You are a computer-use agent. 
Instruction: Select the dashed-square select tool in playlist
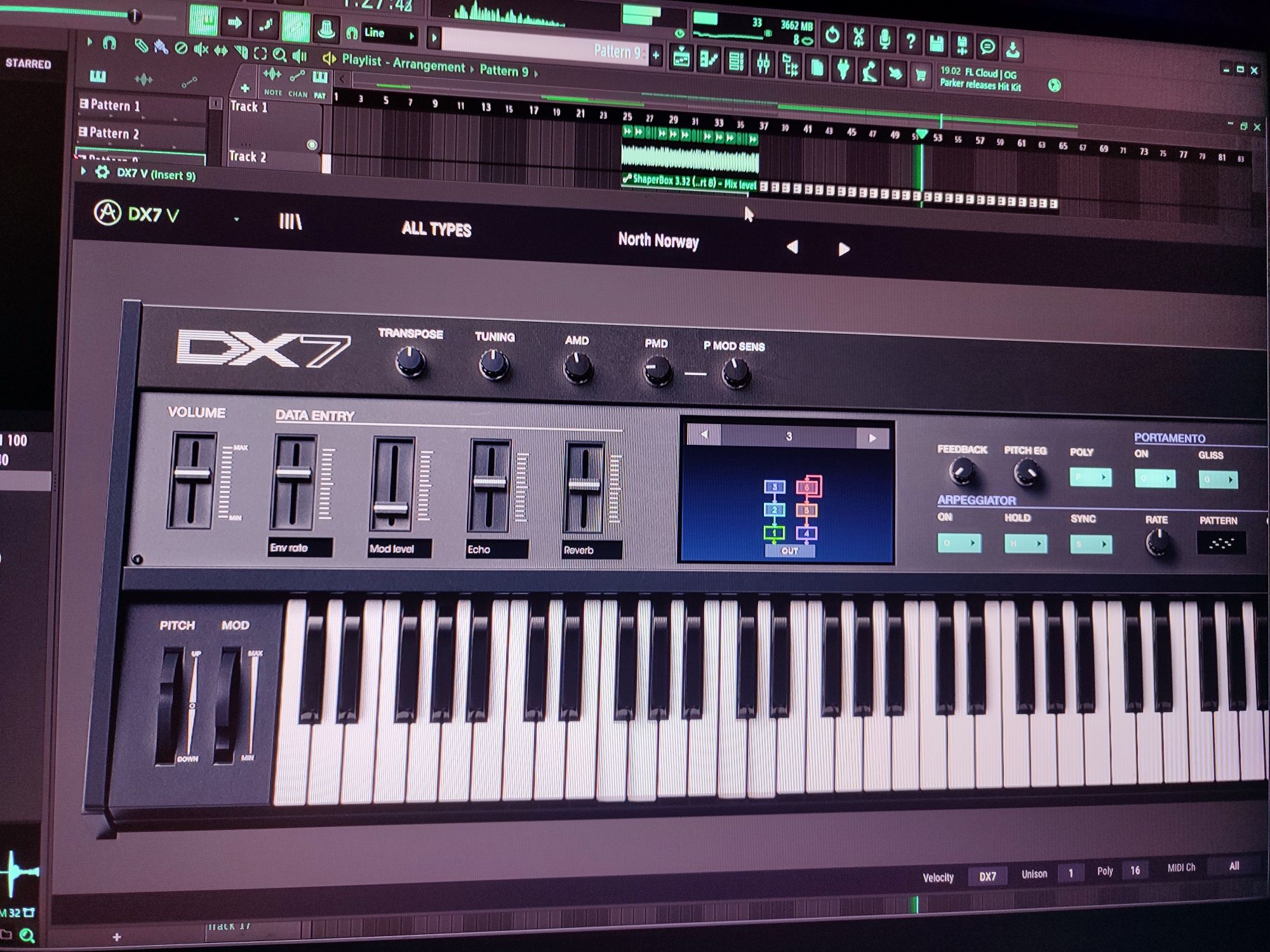click(x=260, y=53)
